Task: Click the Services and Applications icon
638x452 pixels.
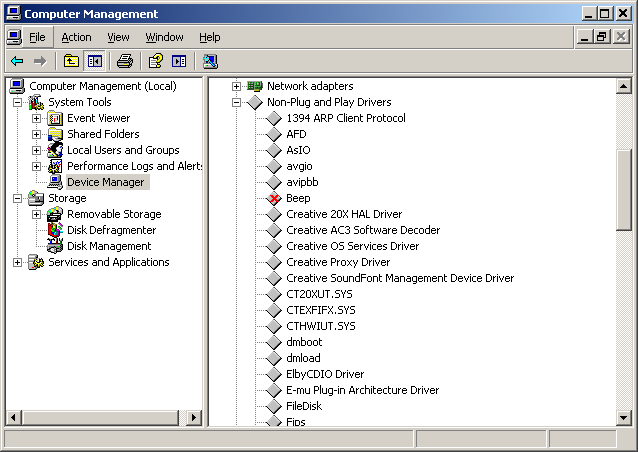Action: 36,262
